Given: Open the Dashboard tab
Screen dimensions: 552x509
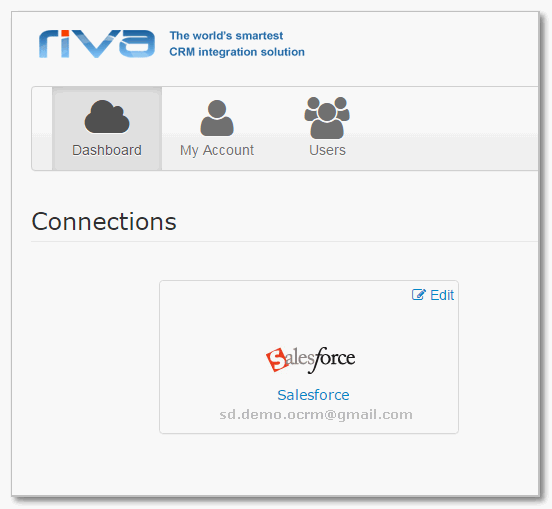Looking at the screenshot, I should (107, 128).
